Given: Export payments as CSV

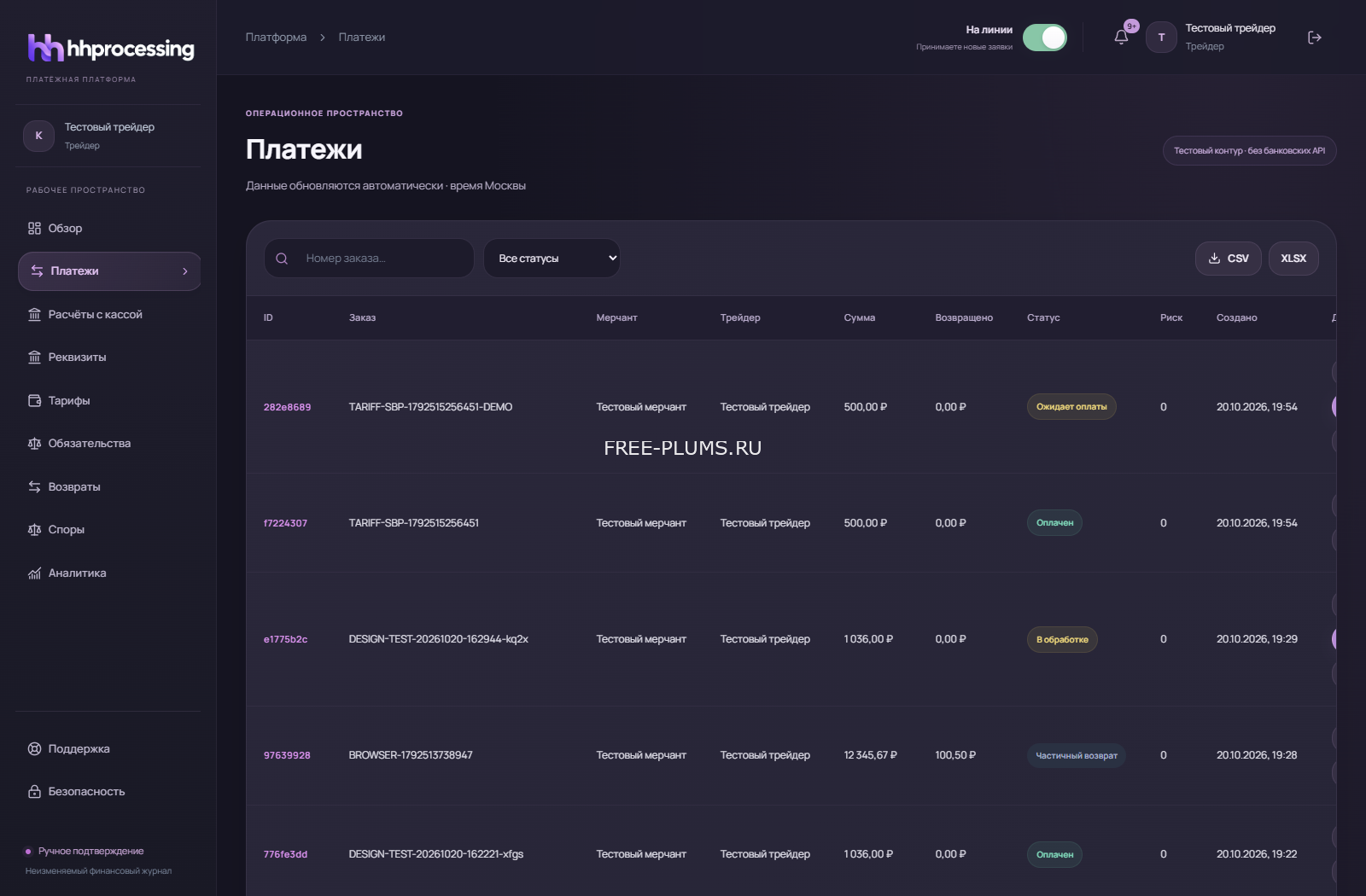Looking at the screenshot, I should pyautogui.click(x=1228, y=259).
